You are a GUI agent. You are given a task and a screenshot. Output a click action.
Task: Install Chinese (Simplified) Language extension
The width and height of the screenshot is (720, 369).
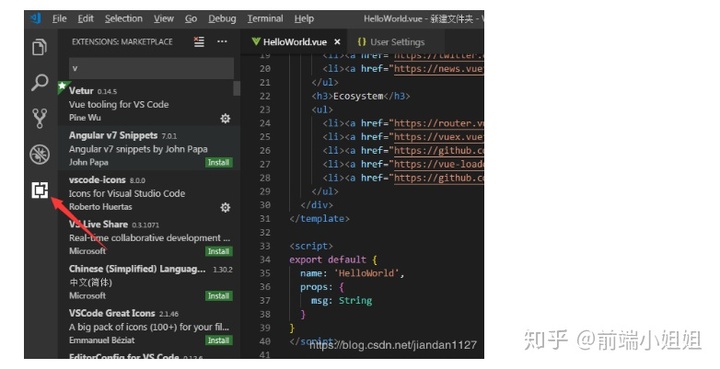click(219, 296)
